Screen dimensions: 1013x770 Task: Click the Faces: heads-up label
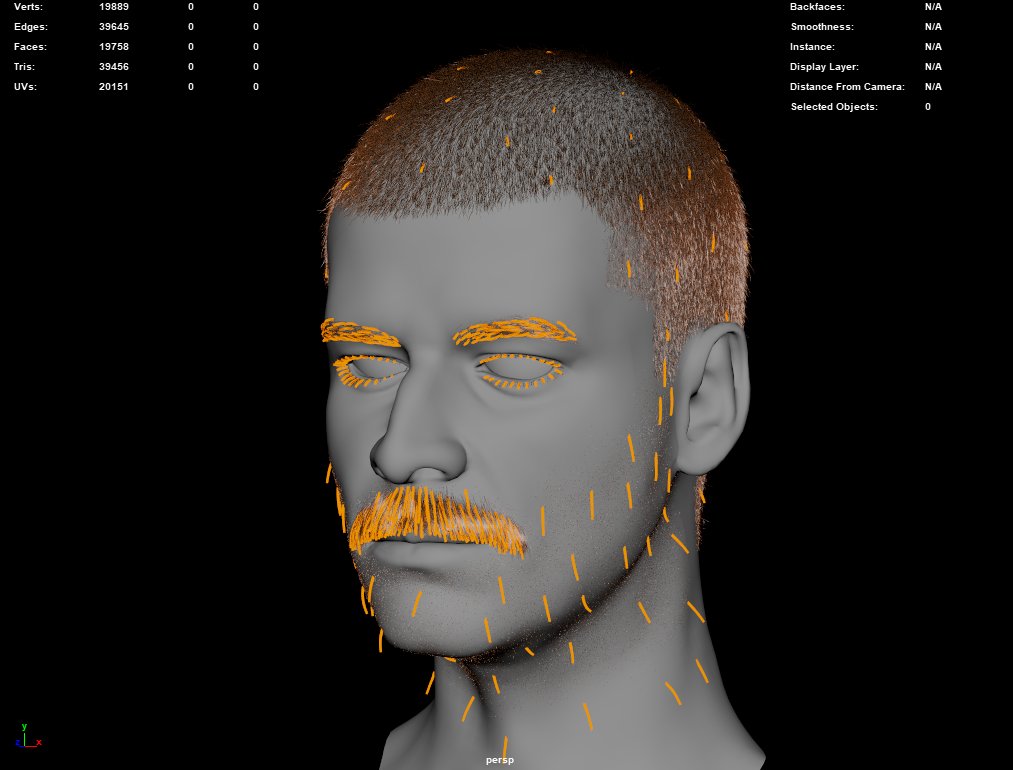[30, 47]
